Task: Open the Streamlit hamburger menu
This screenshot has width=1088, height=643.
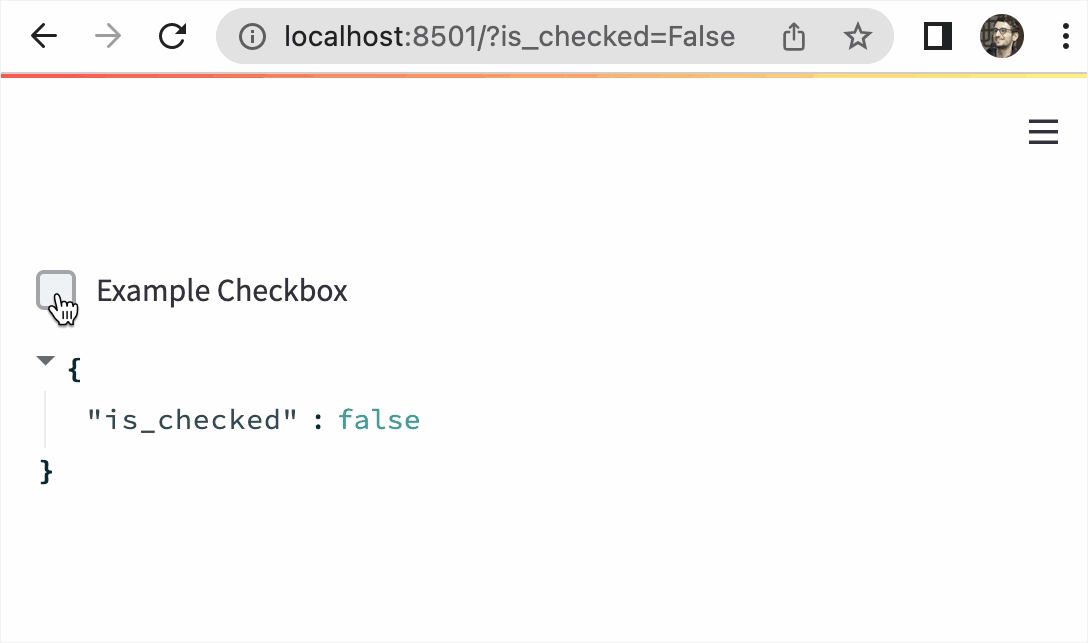Action: tap(1043, 132)
